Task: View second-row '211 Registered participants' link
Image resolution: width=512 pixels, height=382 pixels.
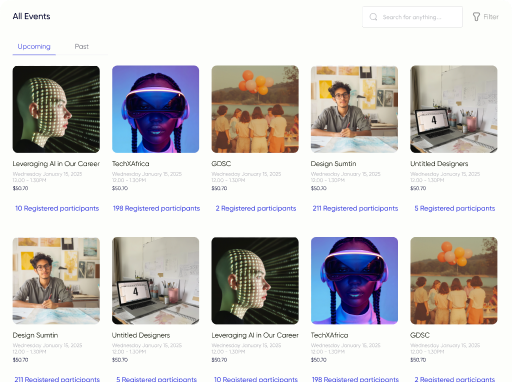Action: [57, 379]
